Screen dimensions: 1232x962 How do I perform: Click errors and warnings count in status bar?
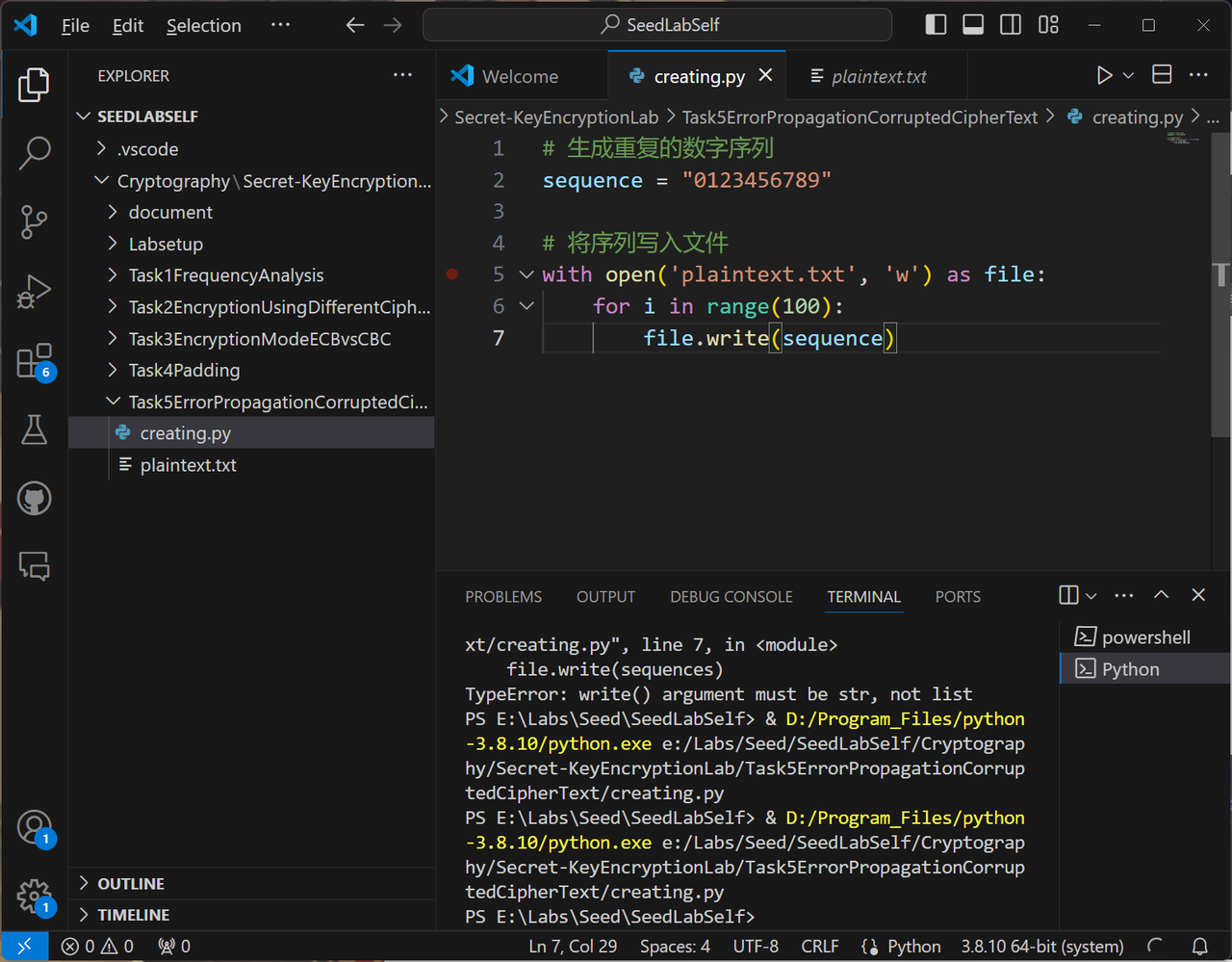[x=98, y=947]
